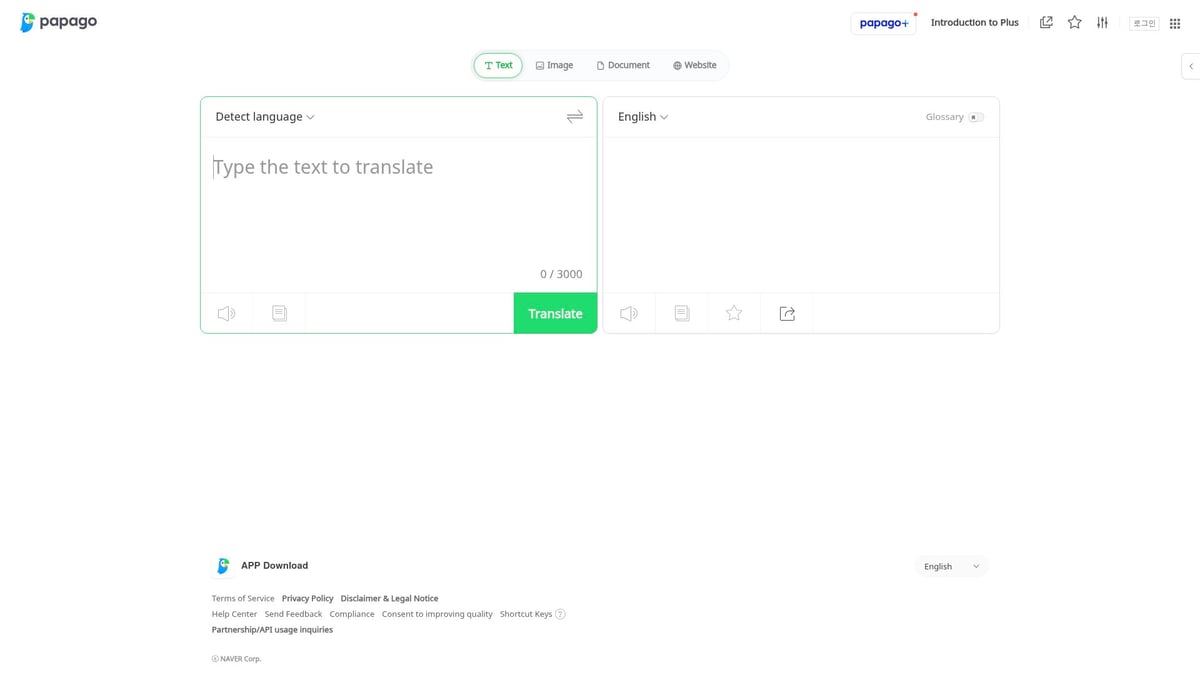
Task: Click the swap languages arrows icon
Action: click(575, 116)
